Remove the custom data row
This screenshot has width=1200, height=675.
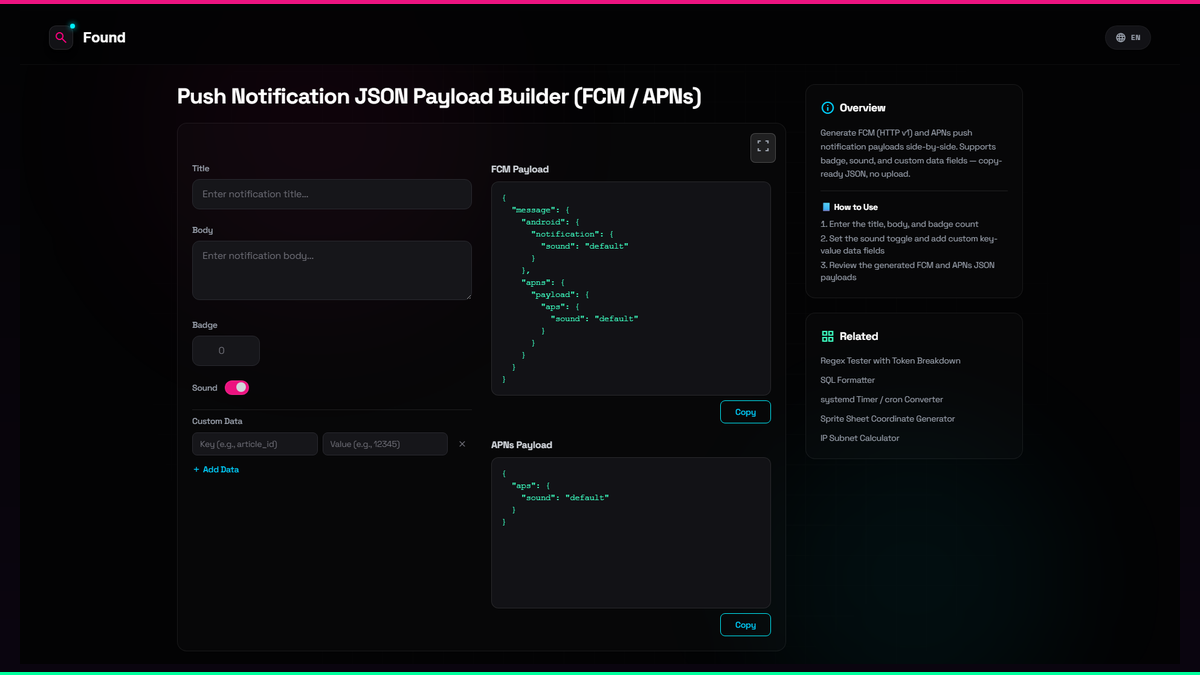tap(462, 444)
